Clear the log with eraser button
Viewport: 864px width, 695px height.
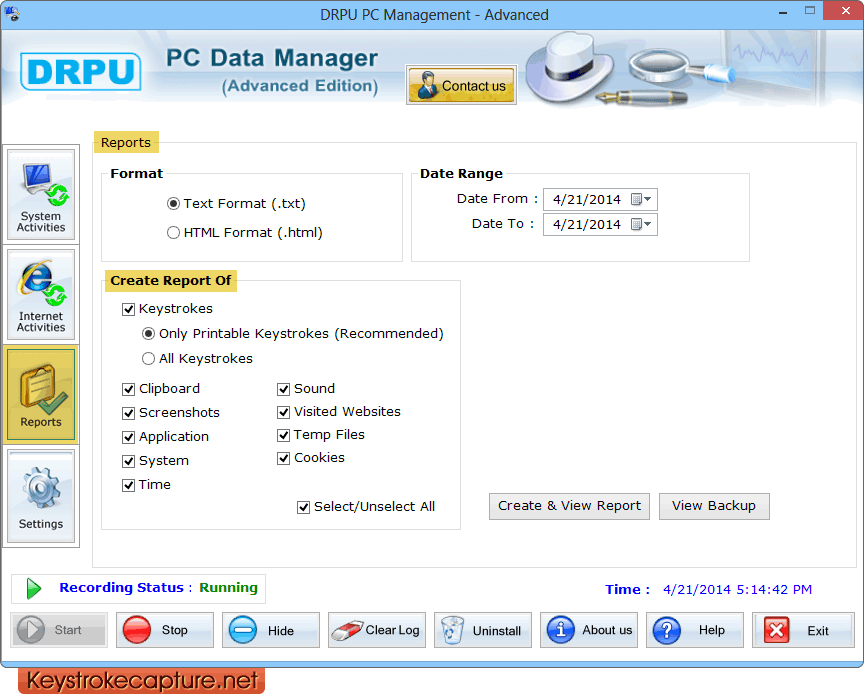click(377, 629)
